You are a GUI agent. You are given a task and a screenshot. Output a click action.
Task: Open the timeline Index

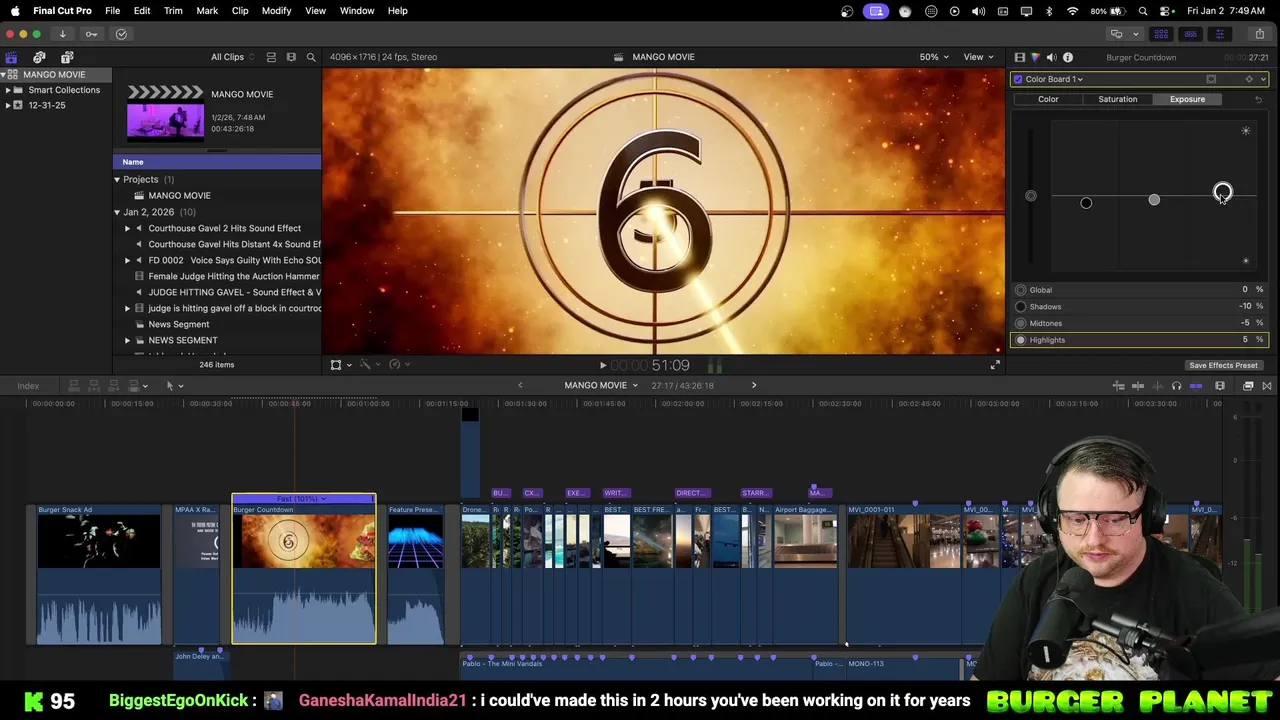(x=28, y=386)
